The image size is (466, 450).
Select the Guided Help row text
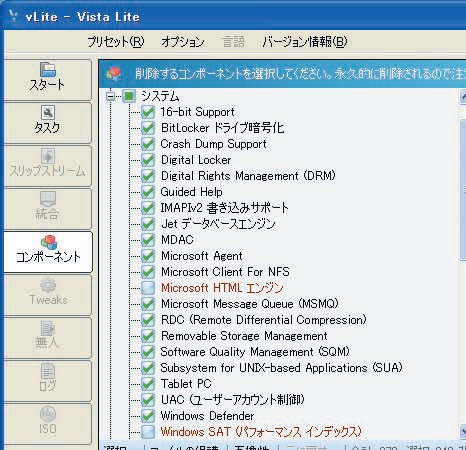(191, 192)
